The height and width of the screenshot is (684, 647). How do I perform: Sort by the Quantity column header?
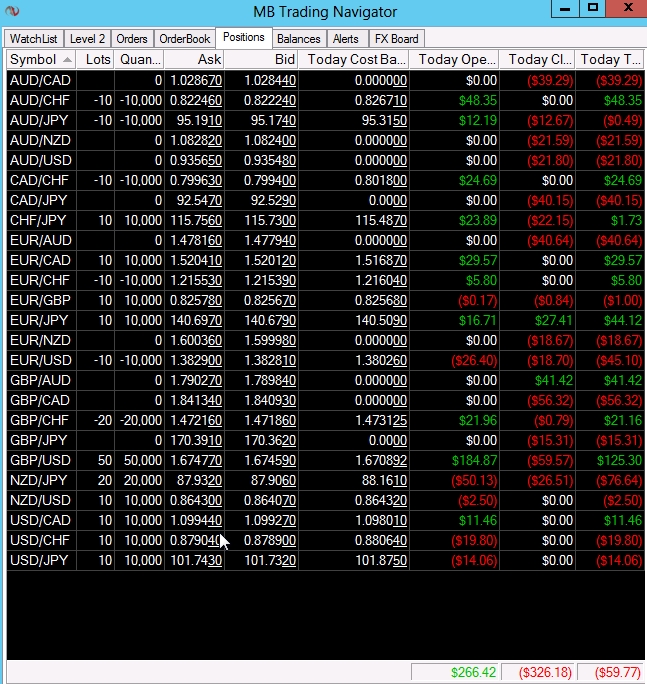tap(139, 59)
